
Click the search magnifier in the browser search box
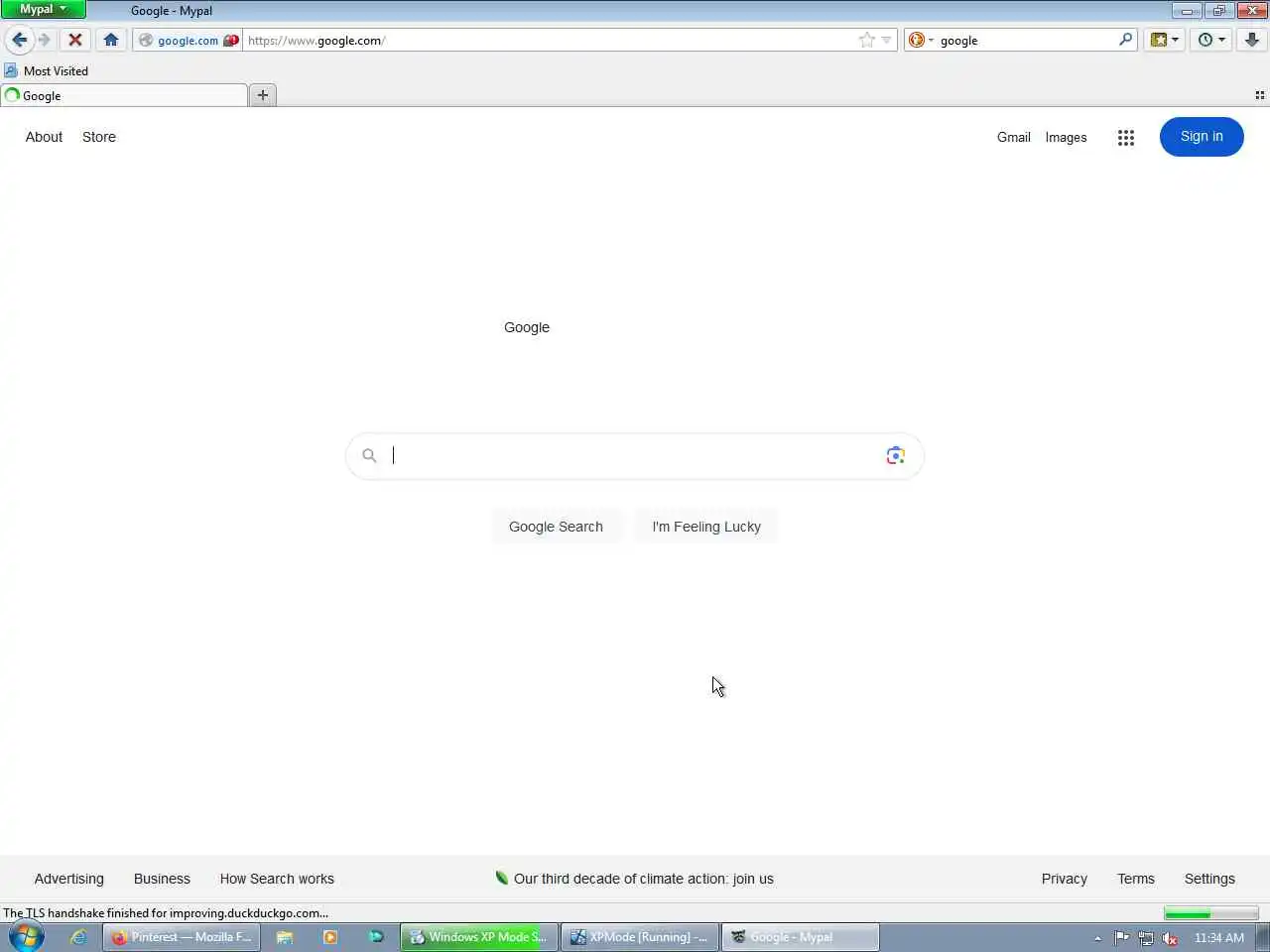pos(1125,40)
